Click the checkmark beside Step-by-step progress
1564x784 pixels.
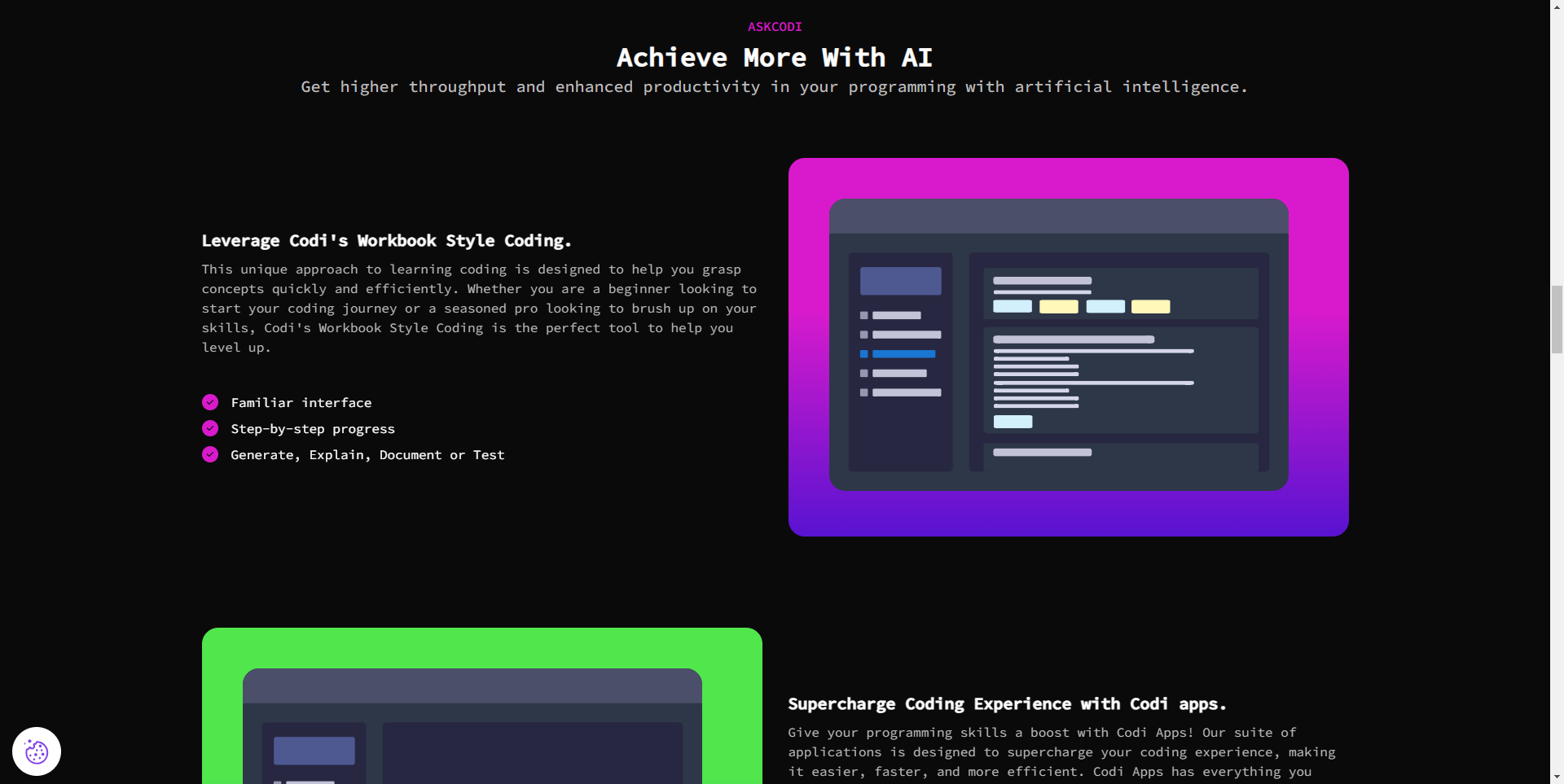click(210, 428)
